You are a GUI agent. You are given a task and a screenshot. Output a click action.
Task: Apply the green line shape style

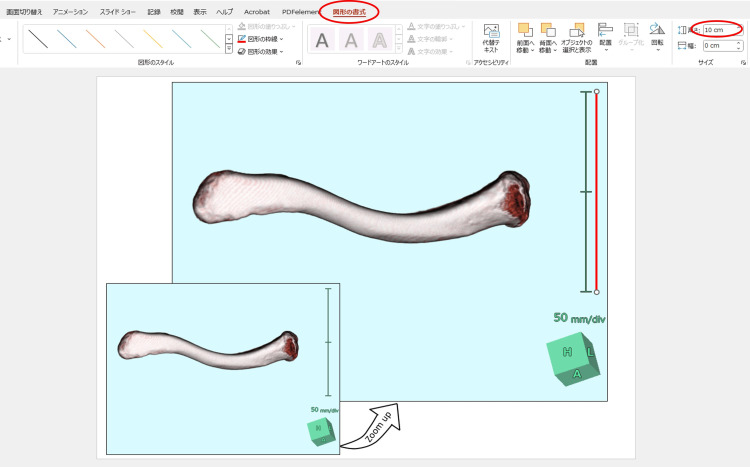(210, 39)
